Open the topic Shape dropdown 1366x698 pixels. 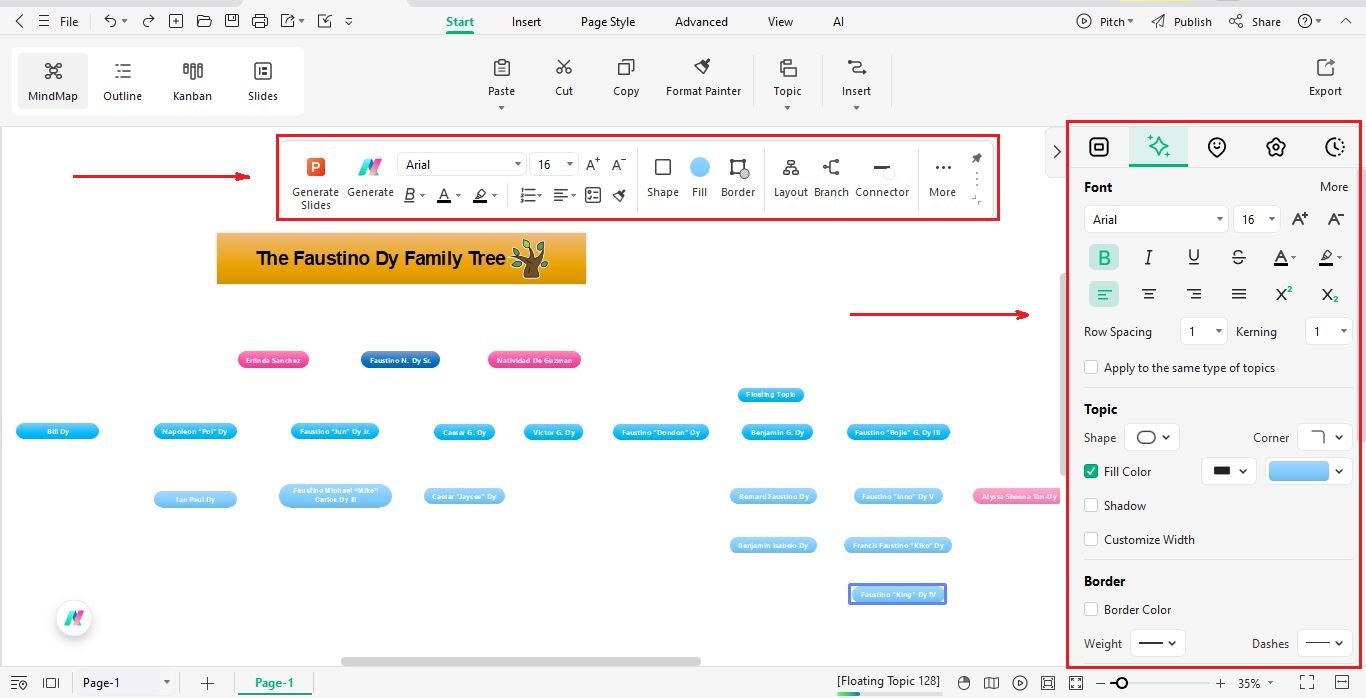[x=1151, y=437]
